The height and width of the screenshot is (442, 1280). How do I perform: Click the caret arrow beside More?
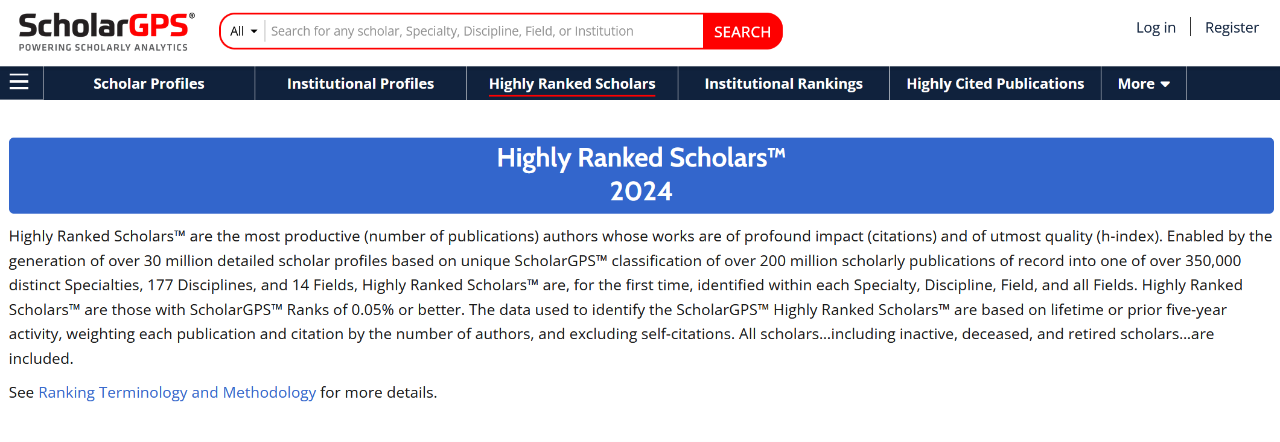coord(1165,85)
